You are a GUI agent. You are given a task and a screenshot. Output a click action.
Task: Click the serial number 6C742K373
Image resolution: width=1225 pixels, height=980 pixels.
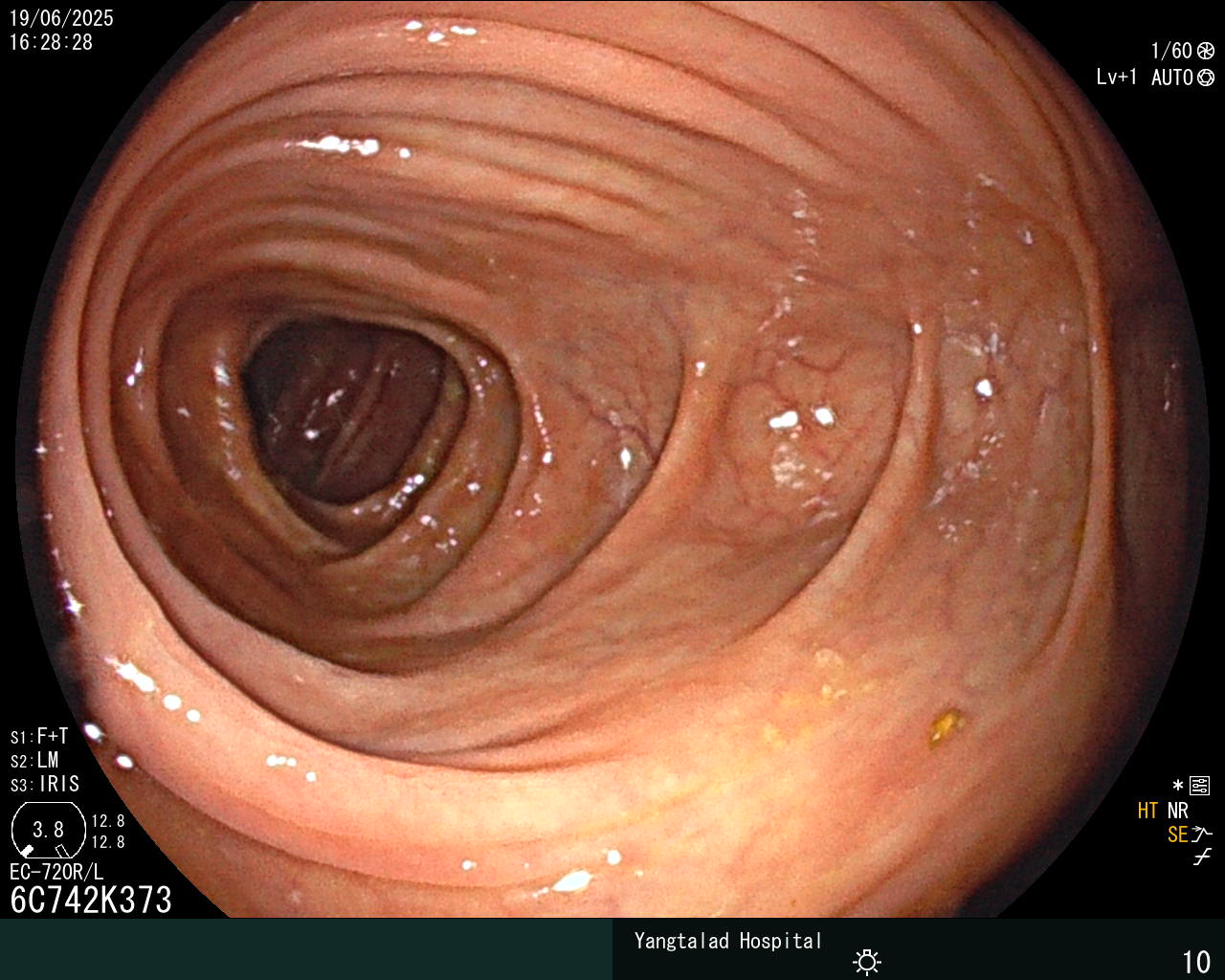tap(91, 901)
